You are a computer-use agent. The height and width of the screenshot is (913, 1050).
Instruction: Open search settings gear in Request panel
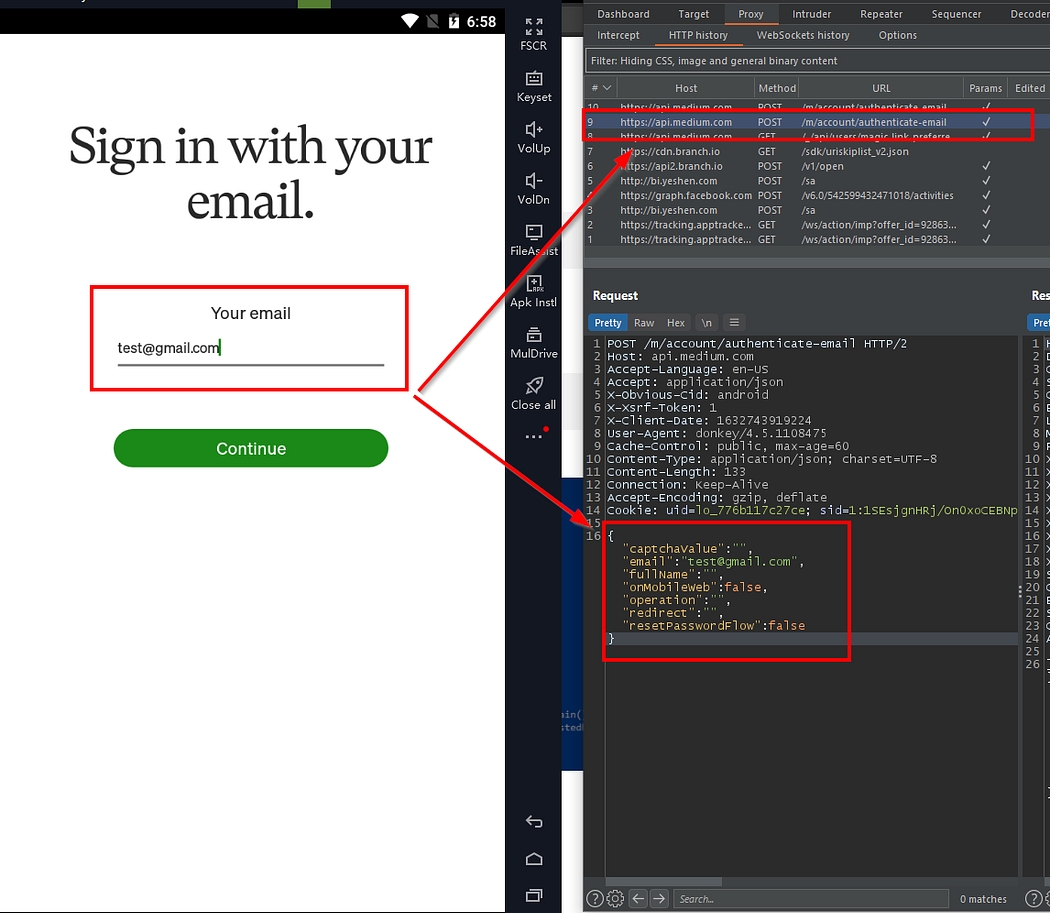(x=616, y=898)
